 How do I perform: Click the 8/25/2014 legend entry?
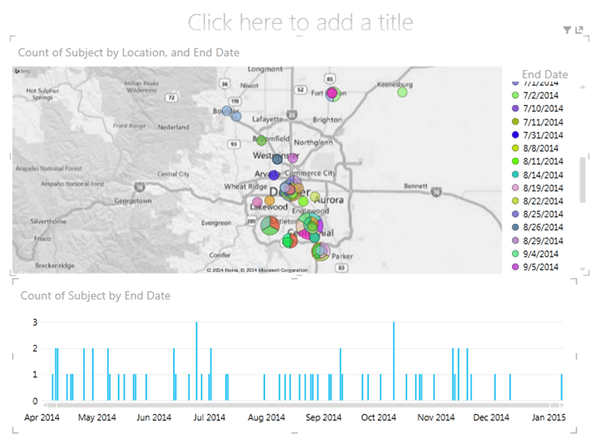tap(538, 214)
